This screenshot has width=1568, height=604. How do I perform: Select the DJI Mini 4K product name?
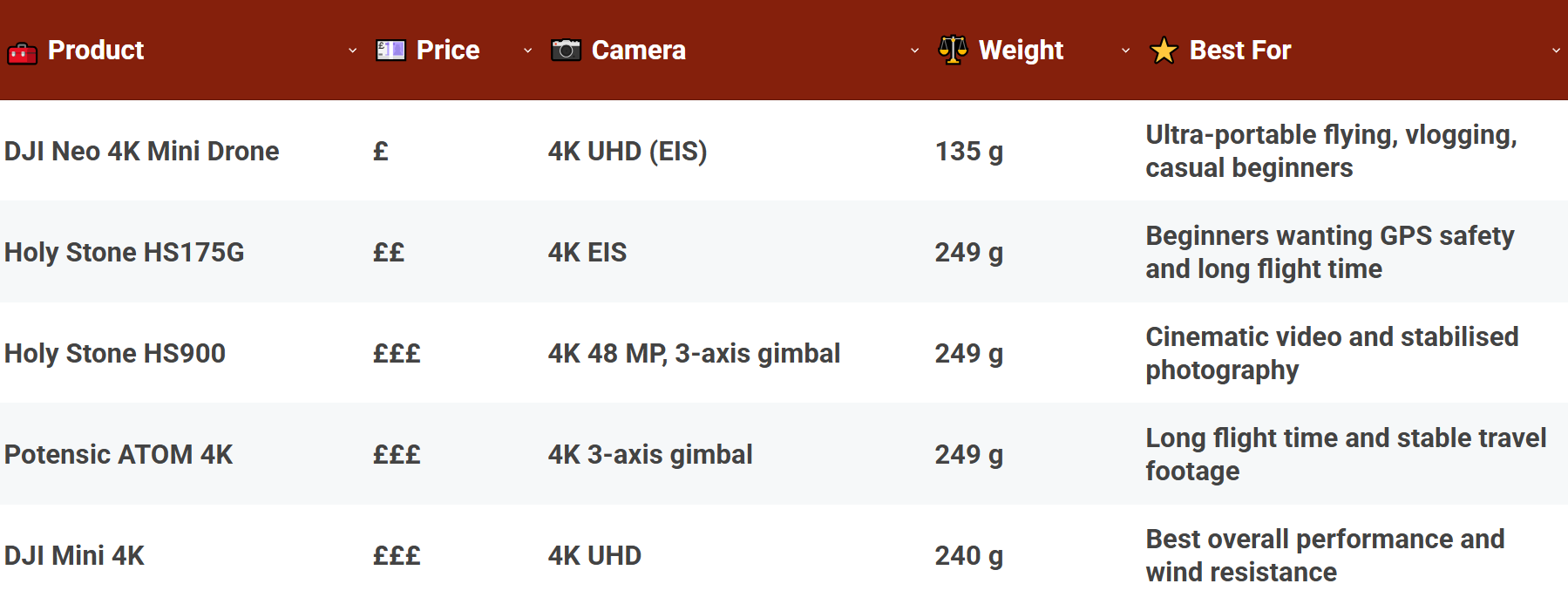click(74, 555)
